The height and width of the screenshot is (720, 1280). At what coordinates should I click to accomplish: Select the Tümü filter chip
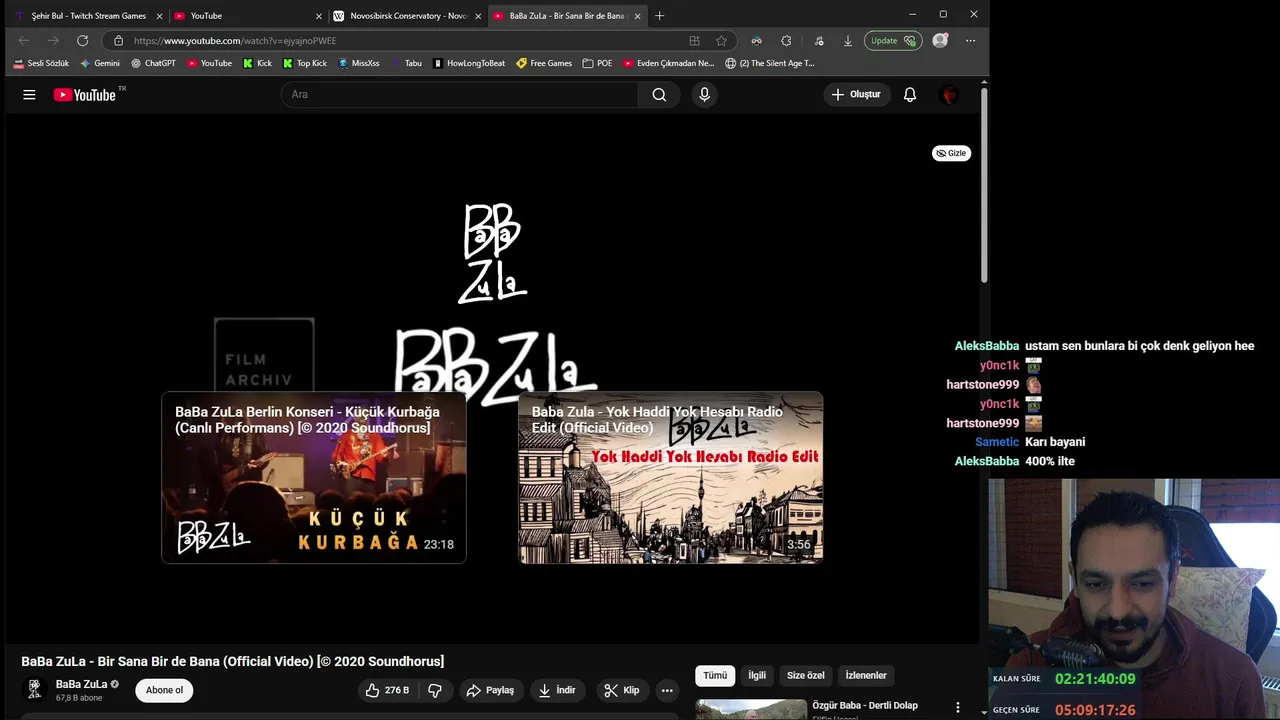[715, 675]
